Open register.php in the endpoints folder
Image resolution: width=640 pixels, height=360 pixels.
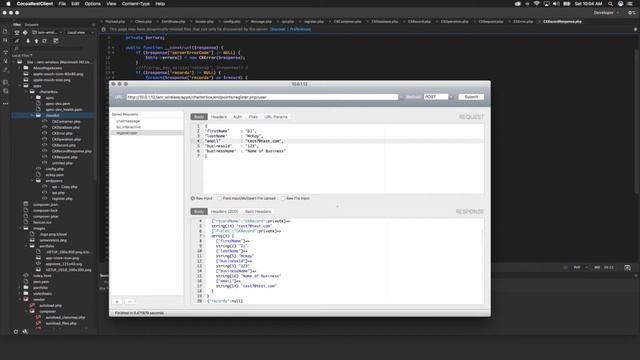tap(62, 198)
